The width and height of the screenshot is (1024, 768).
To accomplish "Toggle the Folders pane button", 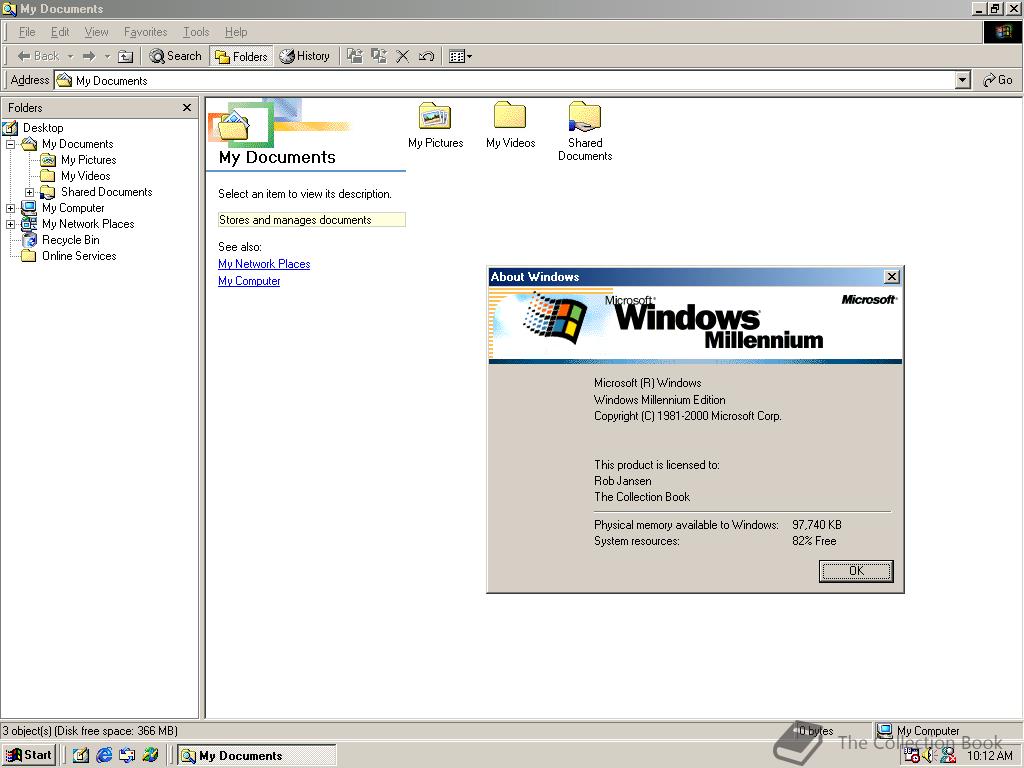I will coord(242,56).
